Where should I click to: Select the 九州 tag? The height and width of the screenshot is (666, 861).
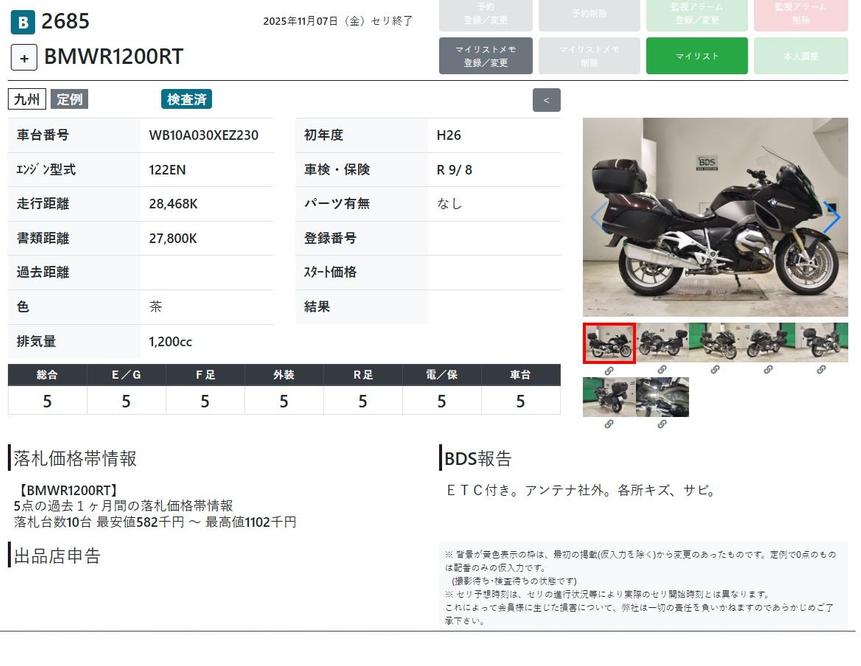27,99
